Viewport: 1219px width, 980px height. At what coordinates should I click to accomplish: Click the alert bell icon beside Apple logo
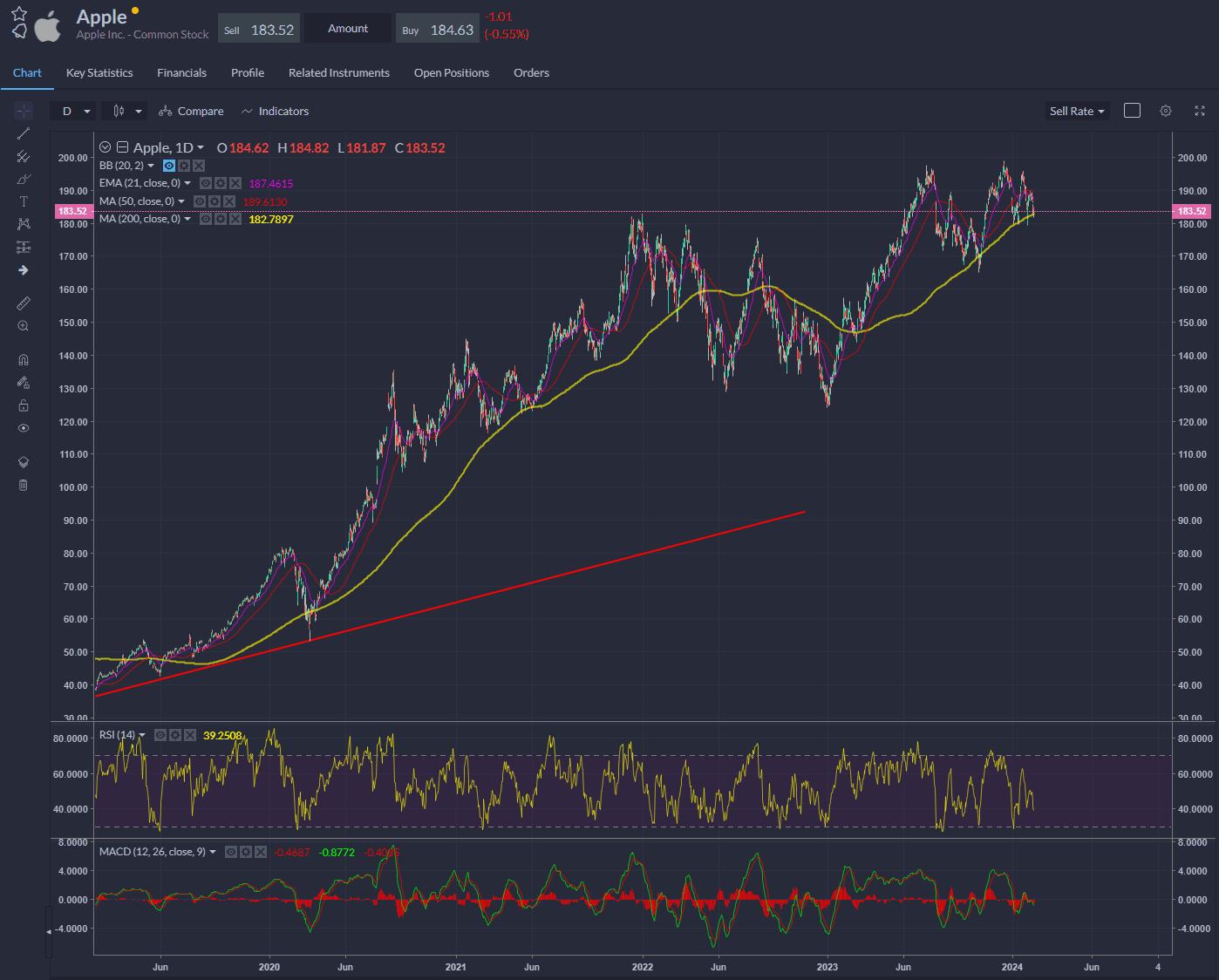[x=19, y=31]
